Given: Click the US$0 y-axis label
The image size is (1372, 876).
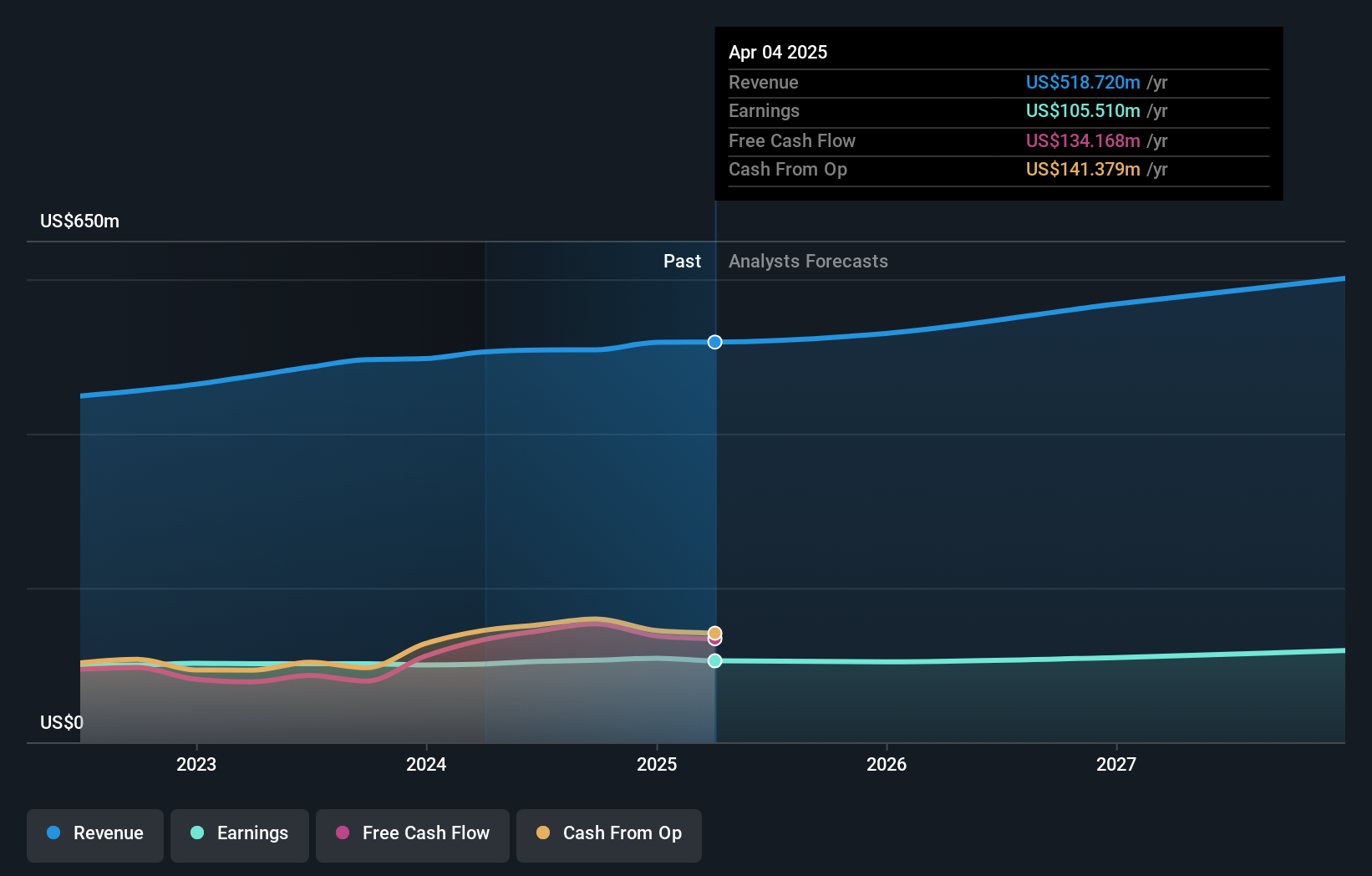Looking at the screenshot, I should click(x=62, y=722).
